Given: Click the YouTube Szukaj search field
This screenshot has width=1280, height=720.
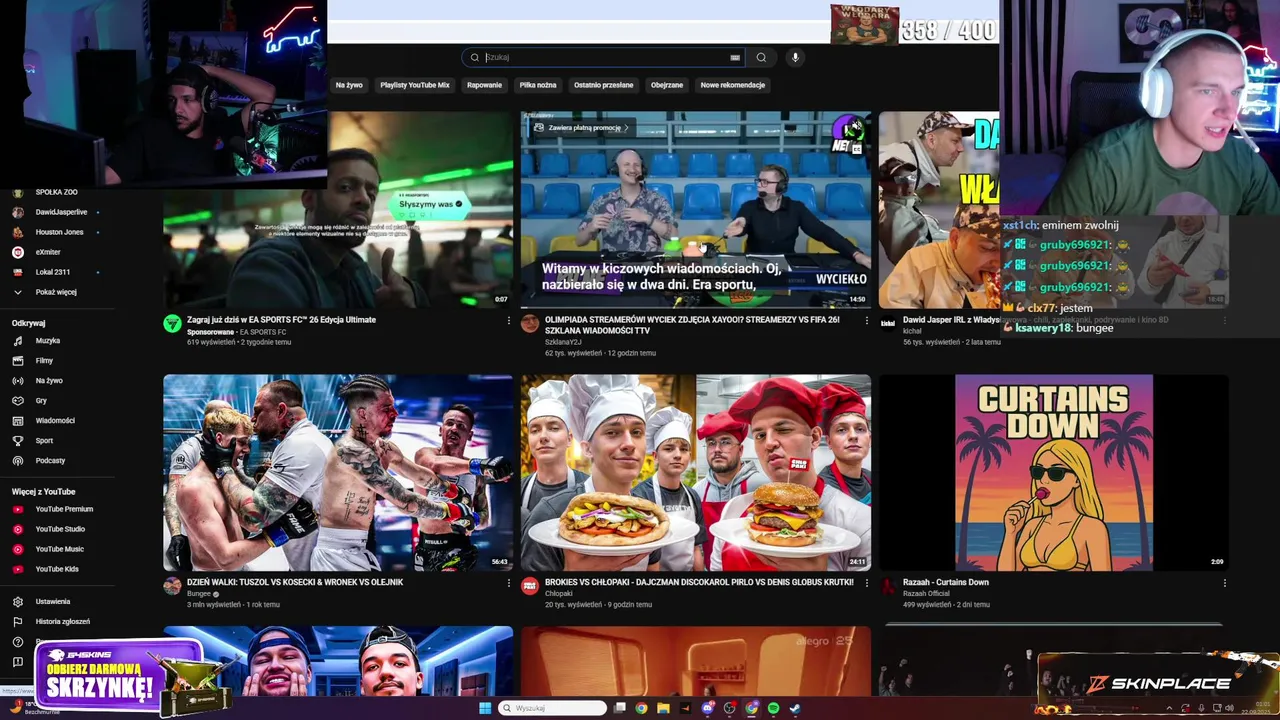Looking at the screenshot, I should pyautogui.click(x=603, y=57).
